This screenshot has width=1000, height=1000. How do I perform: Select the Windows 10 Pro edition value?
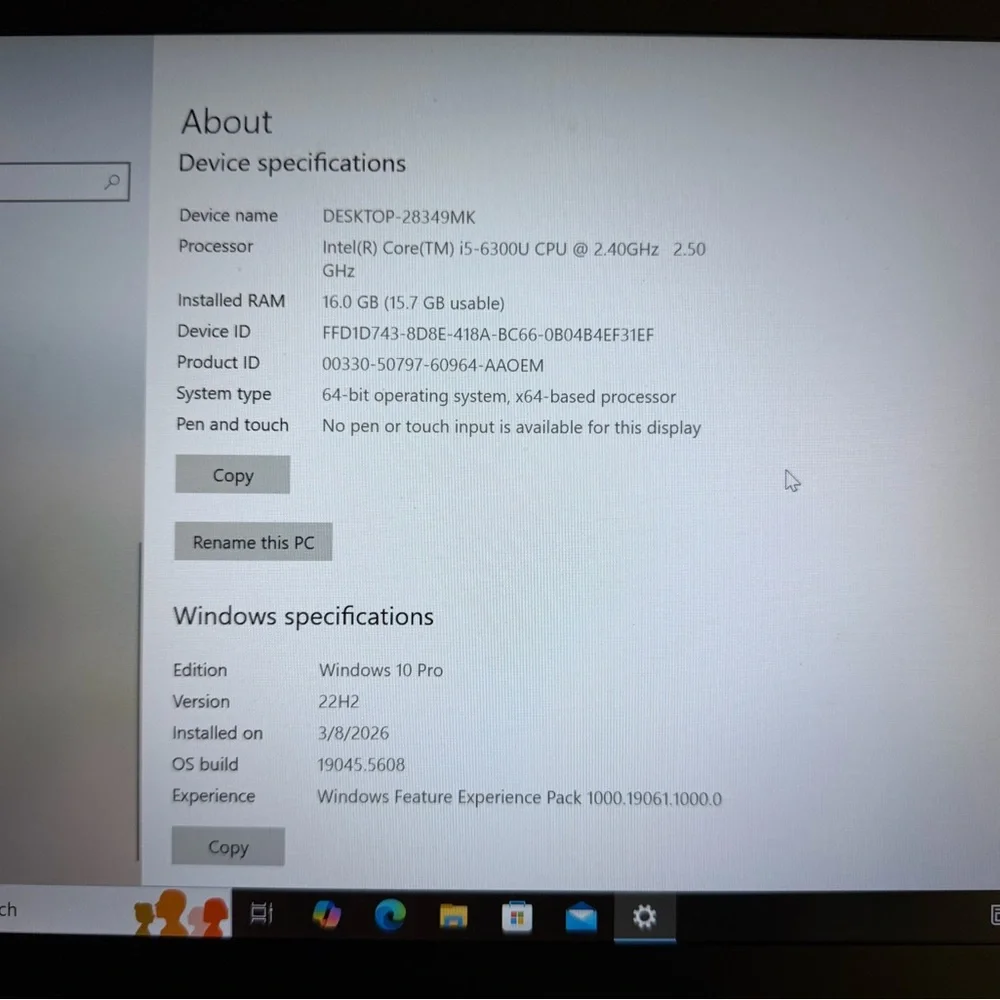[x=381, y=670]
